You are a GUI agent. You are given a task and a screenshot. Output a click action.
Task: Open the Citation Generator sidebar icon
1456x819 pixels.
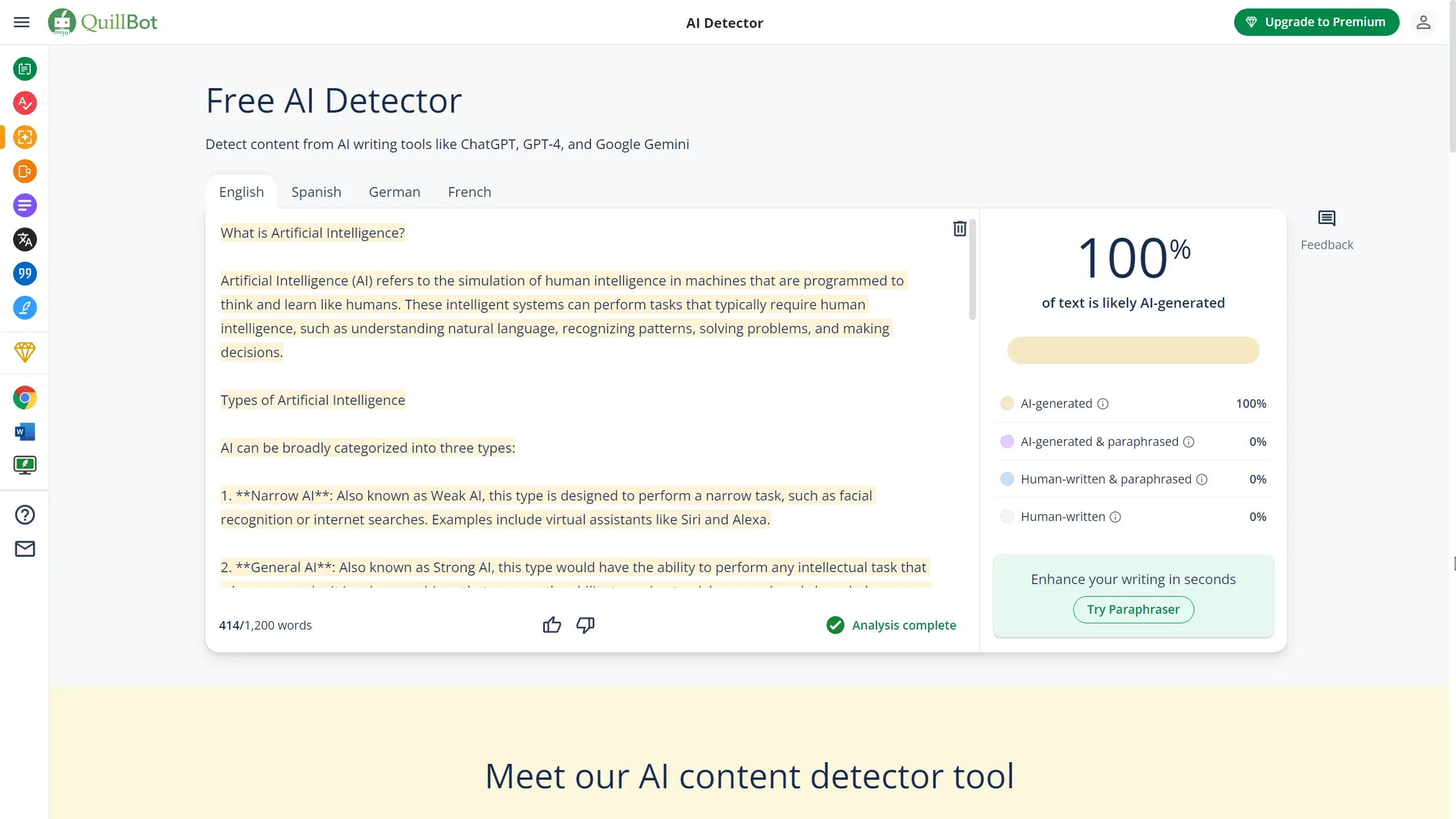tap(25, 274)
